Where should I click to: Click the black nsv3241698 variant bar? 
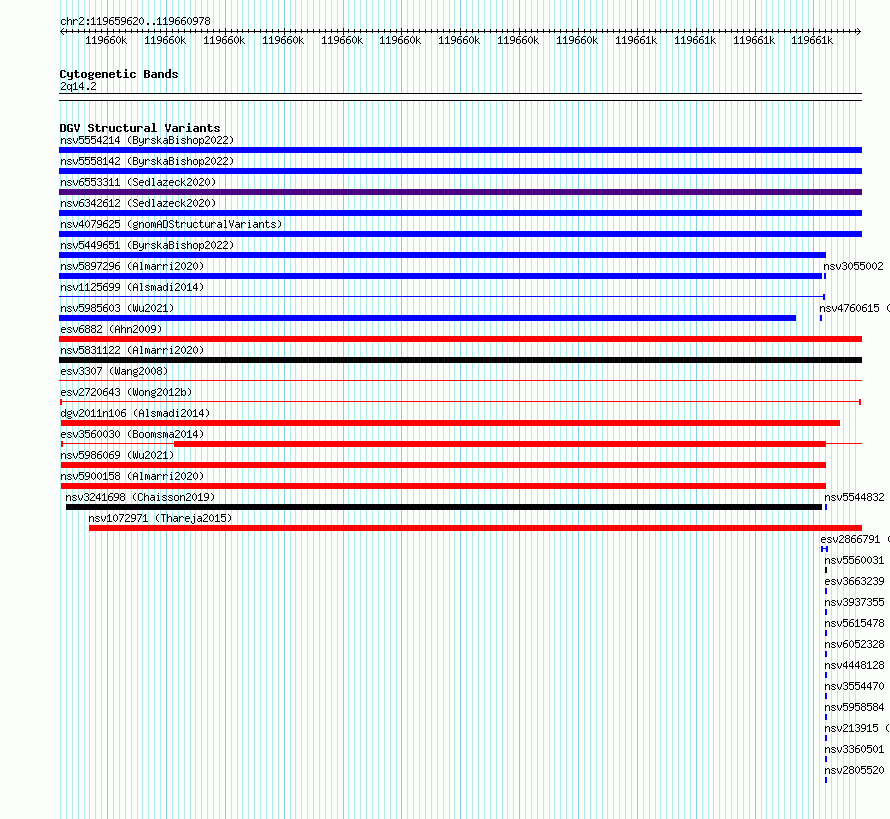[x=444, y=507]
